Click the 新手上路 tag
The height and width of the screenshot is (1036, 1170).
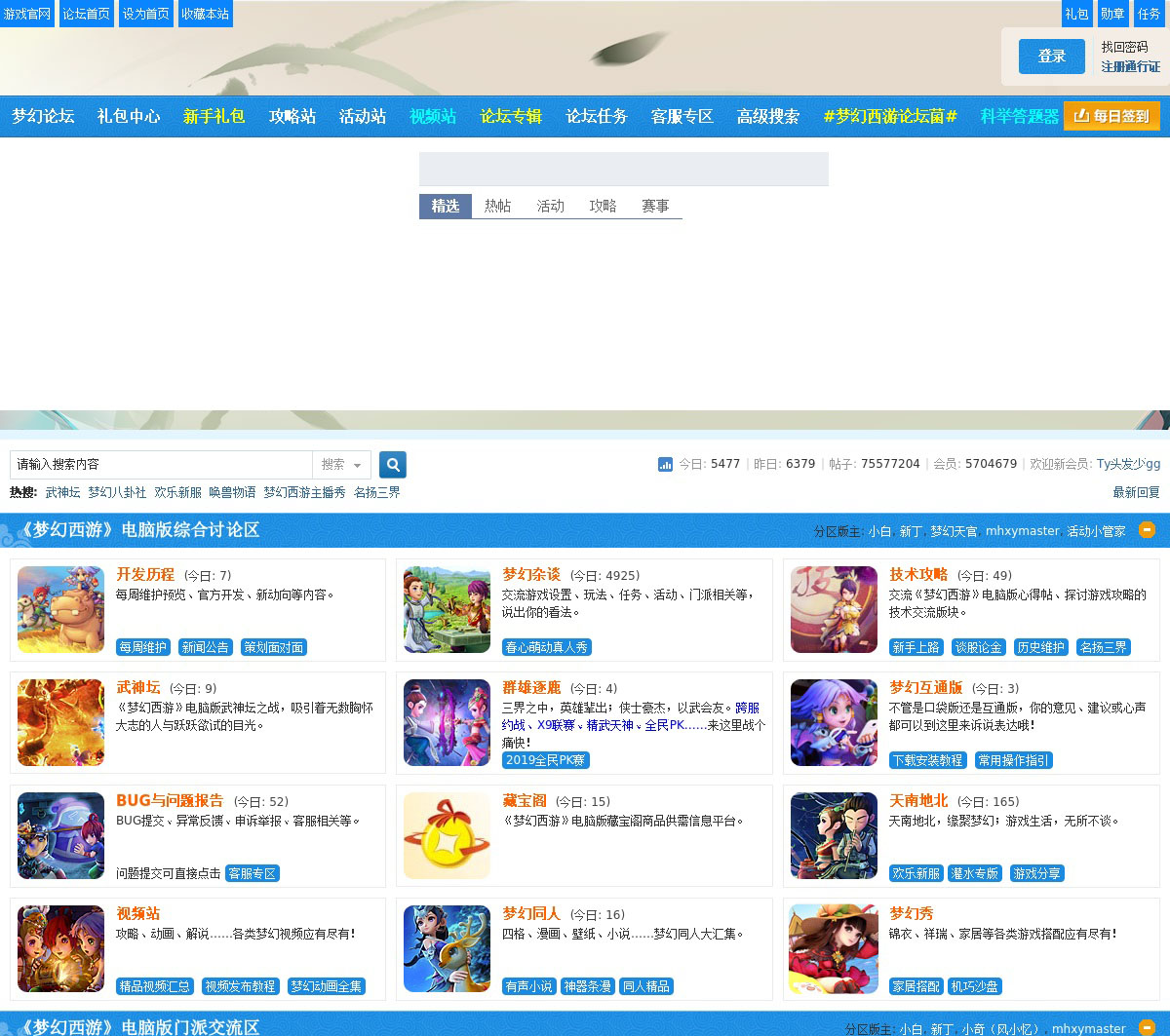point(916,647)
